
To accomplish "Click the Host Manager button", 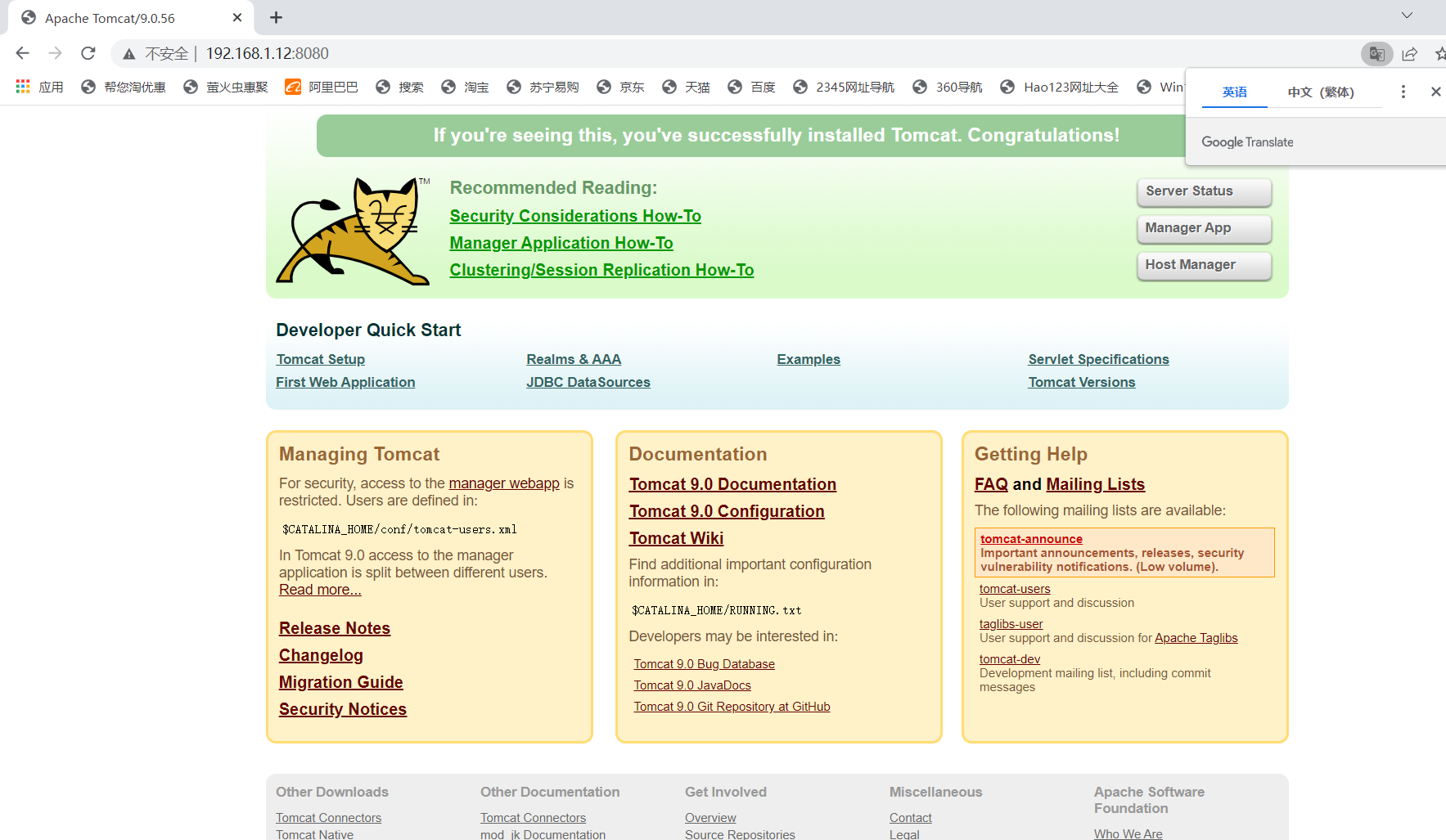I will pyautogui.click(x=1204, y=265).
